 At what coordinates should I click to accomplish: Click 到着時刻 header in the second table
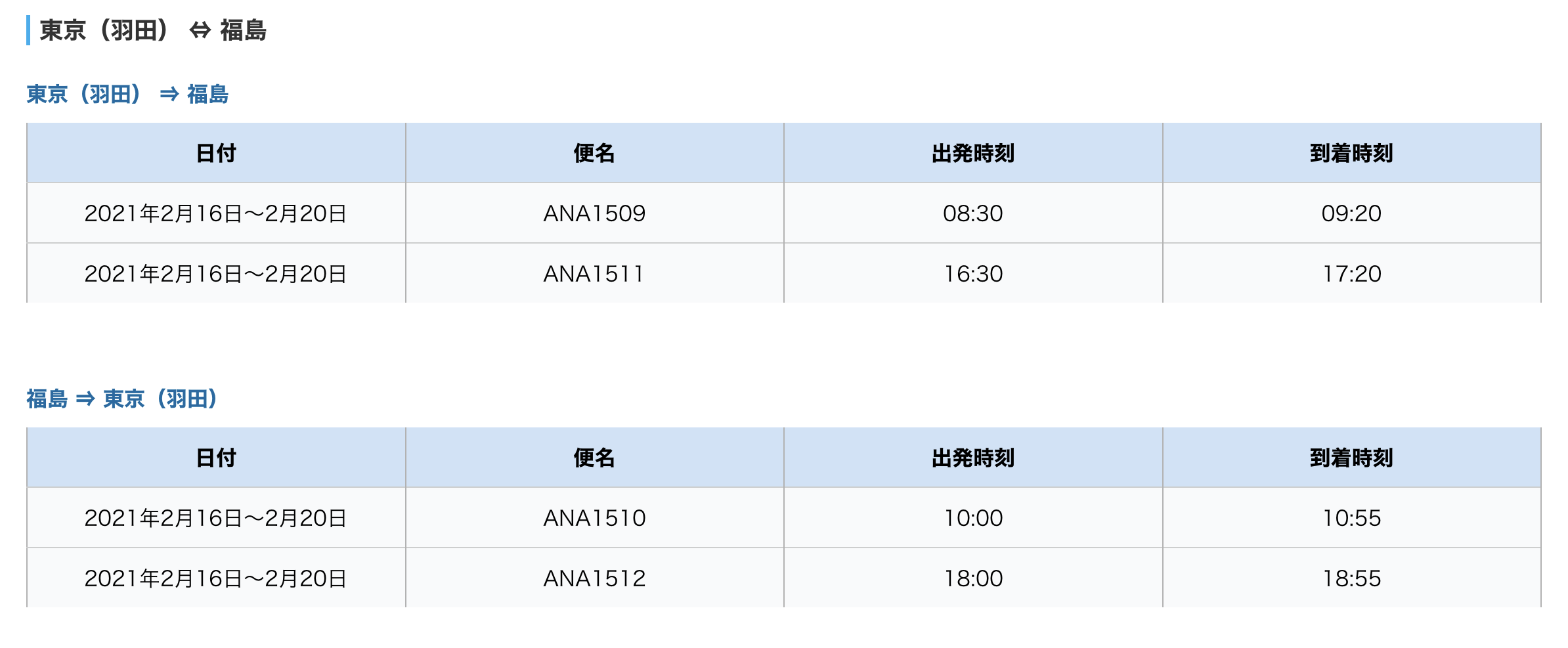tap(1351, 458)
